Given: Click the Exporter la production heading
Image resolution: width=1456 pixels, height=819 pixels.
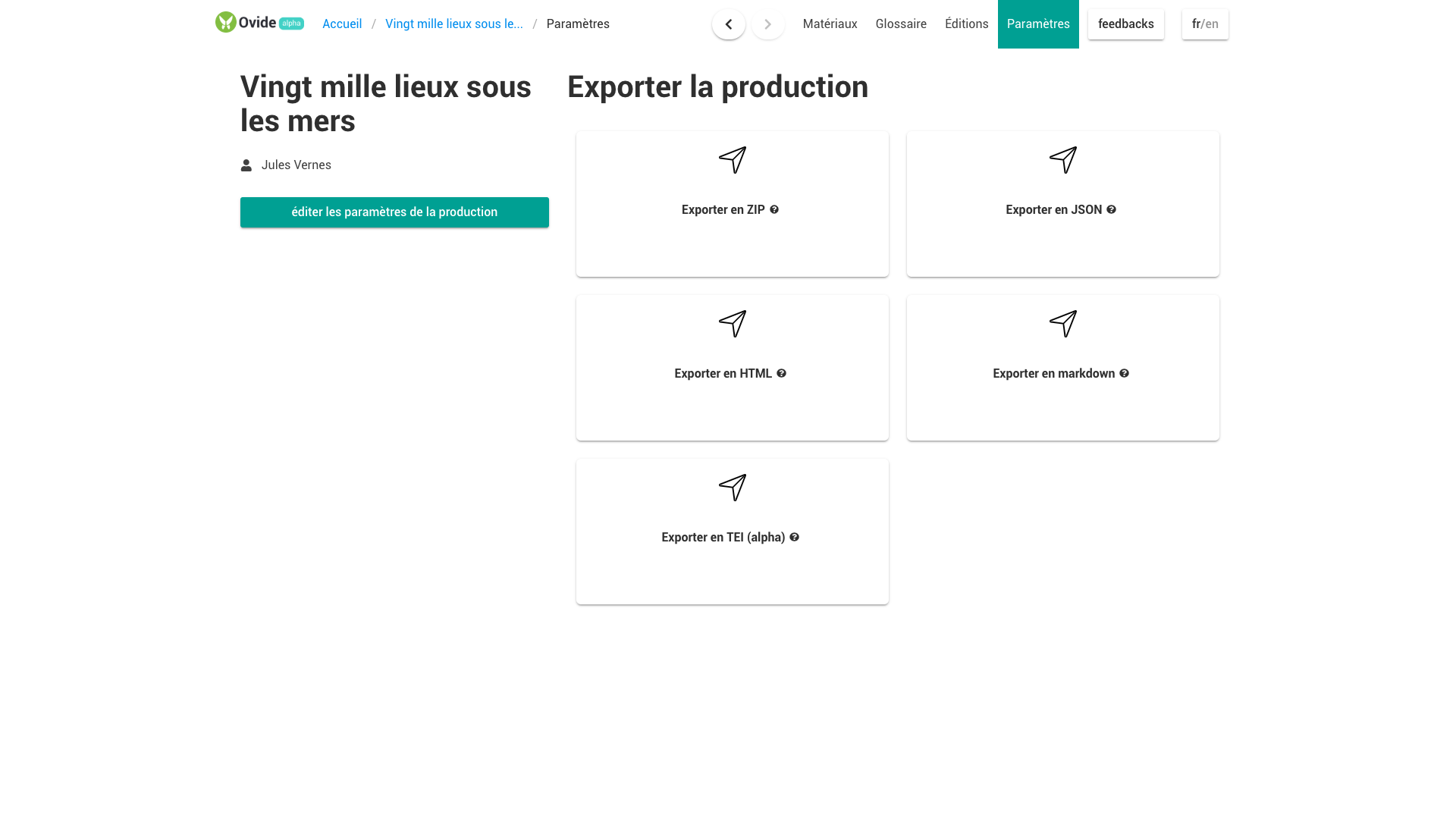Looking at the screenshot, I should pyautogui.click(x=717, y=87).
